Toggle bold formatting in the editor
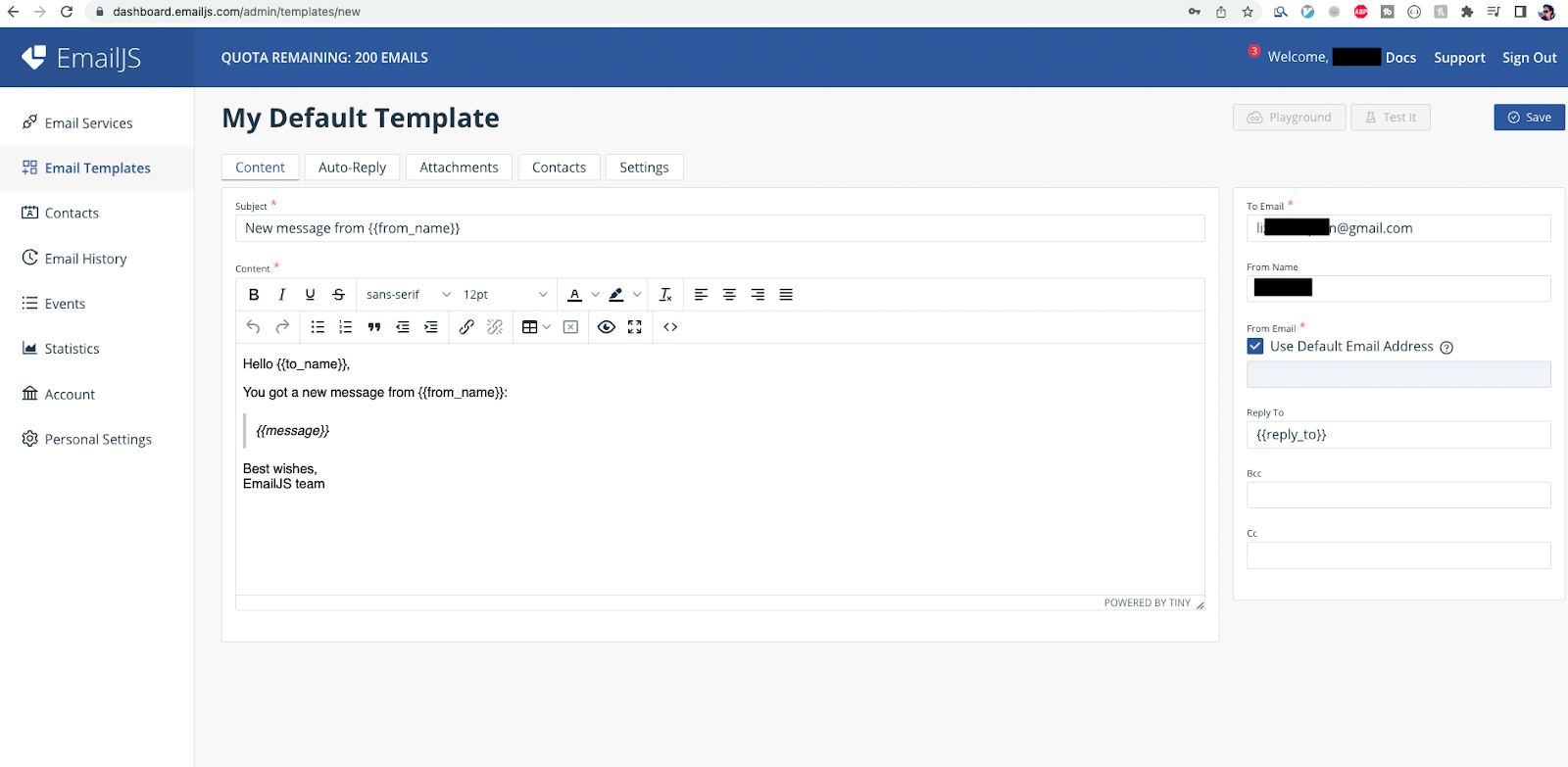The width and height of the screenshot is (1568, 767). point(254,295)
